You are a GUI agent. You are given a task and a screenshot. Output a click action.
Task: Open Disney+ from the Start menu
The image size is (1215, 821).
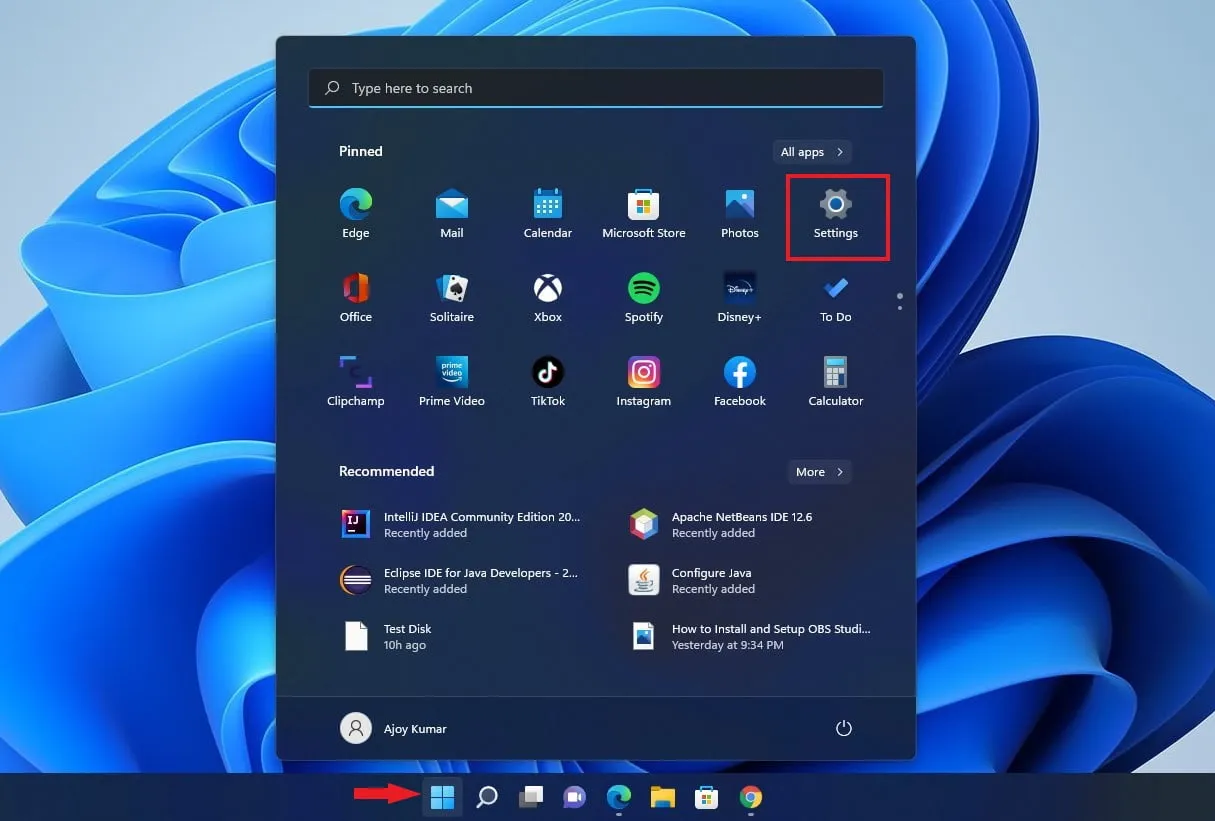tap(739, 297)
